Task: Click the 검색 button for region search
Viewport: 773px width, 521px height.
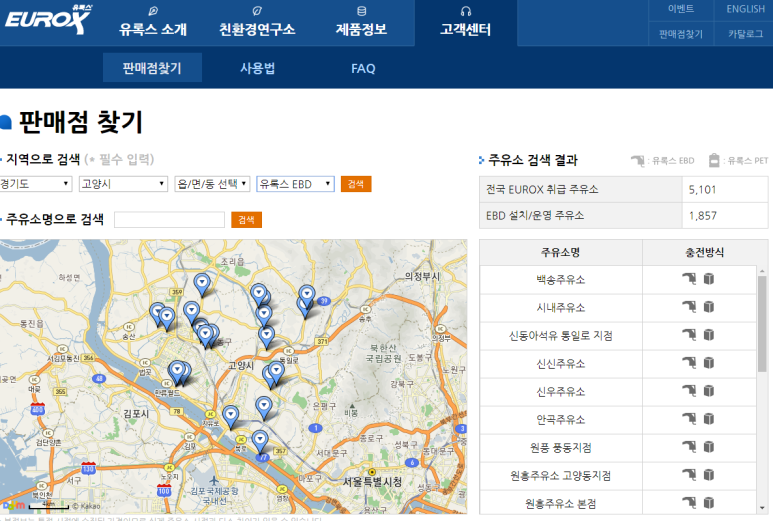Action: point(356,184)
